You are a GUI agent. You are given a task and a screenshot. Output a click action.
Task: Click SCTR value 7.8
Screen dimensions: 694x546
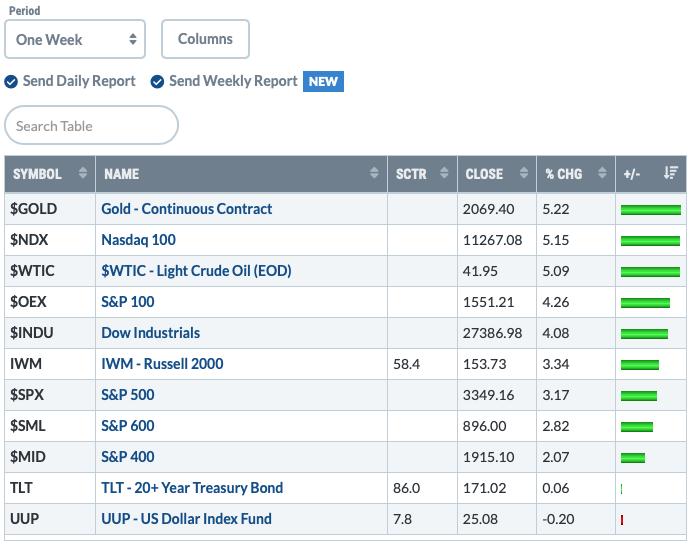click(402, 519)
